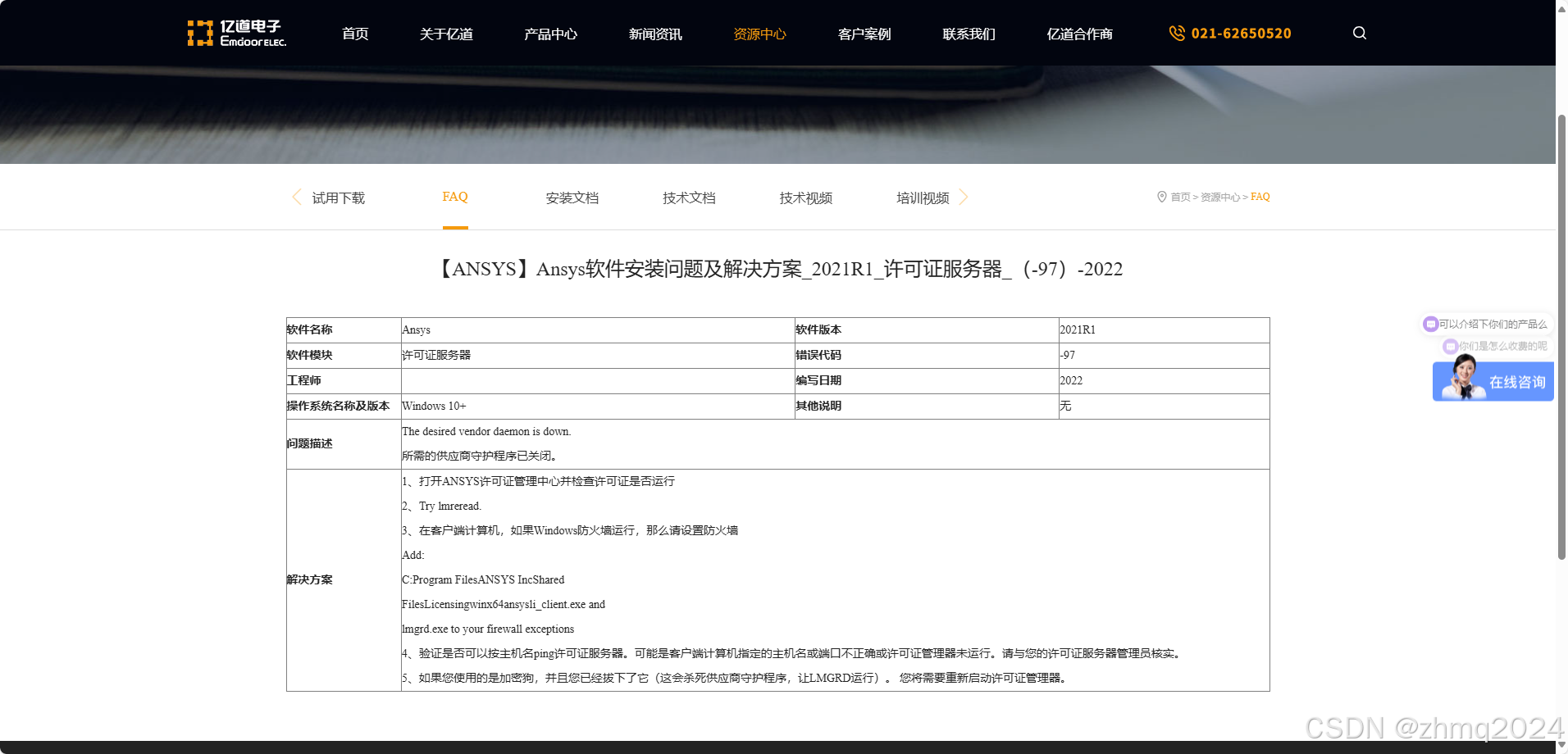This screenshot has height=754, width=1568.
Task: Switch to 技术视频 tab
Action: [x=806, y=198]
